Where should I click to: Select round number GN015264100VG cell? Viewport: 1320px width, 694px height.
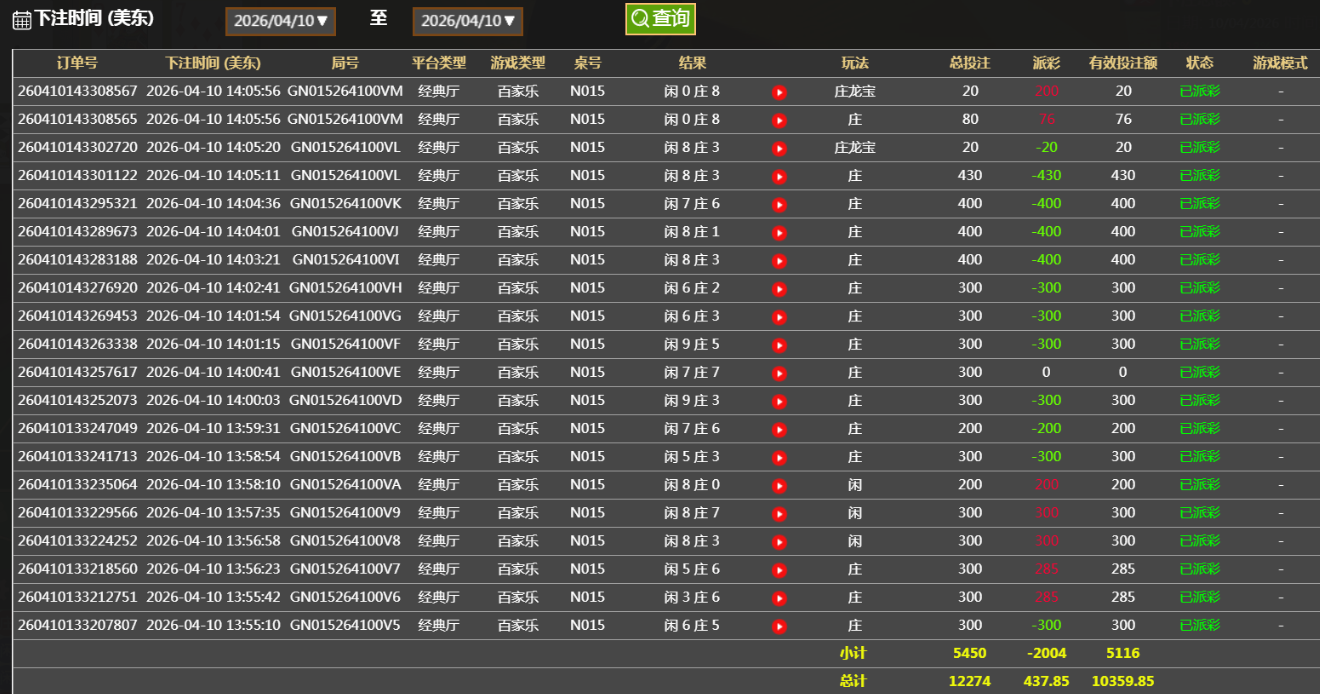(x=345, y=316)
